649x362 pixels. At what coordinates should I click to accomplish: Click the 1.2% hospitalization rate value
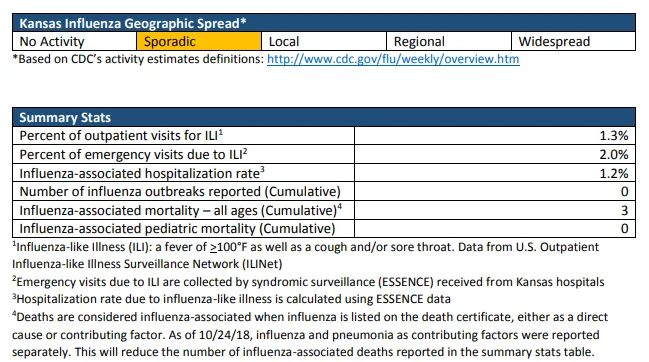click(x=614, y=174)
